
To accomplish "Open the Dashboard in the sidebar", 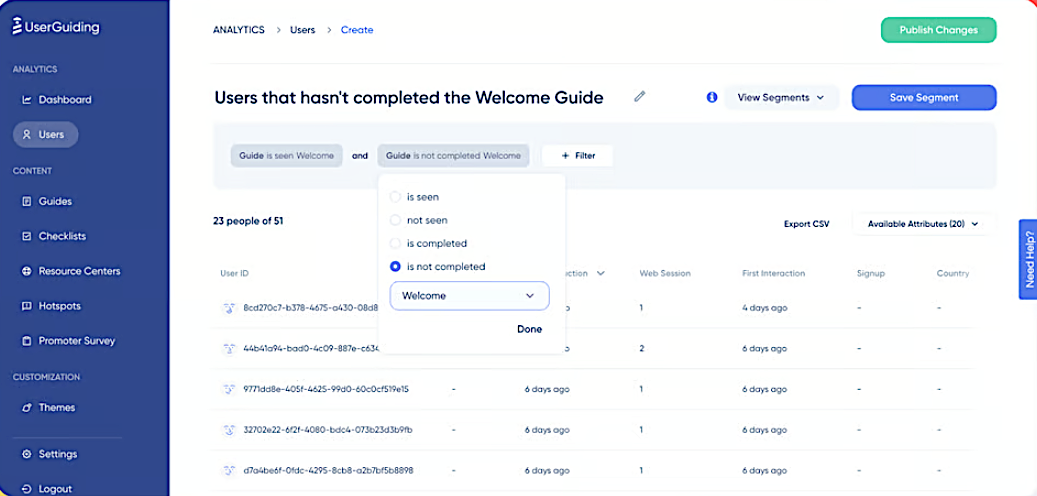I will 57,100.
